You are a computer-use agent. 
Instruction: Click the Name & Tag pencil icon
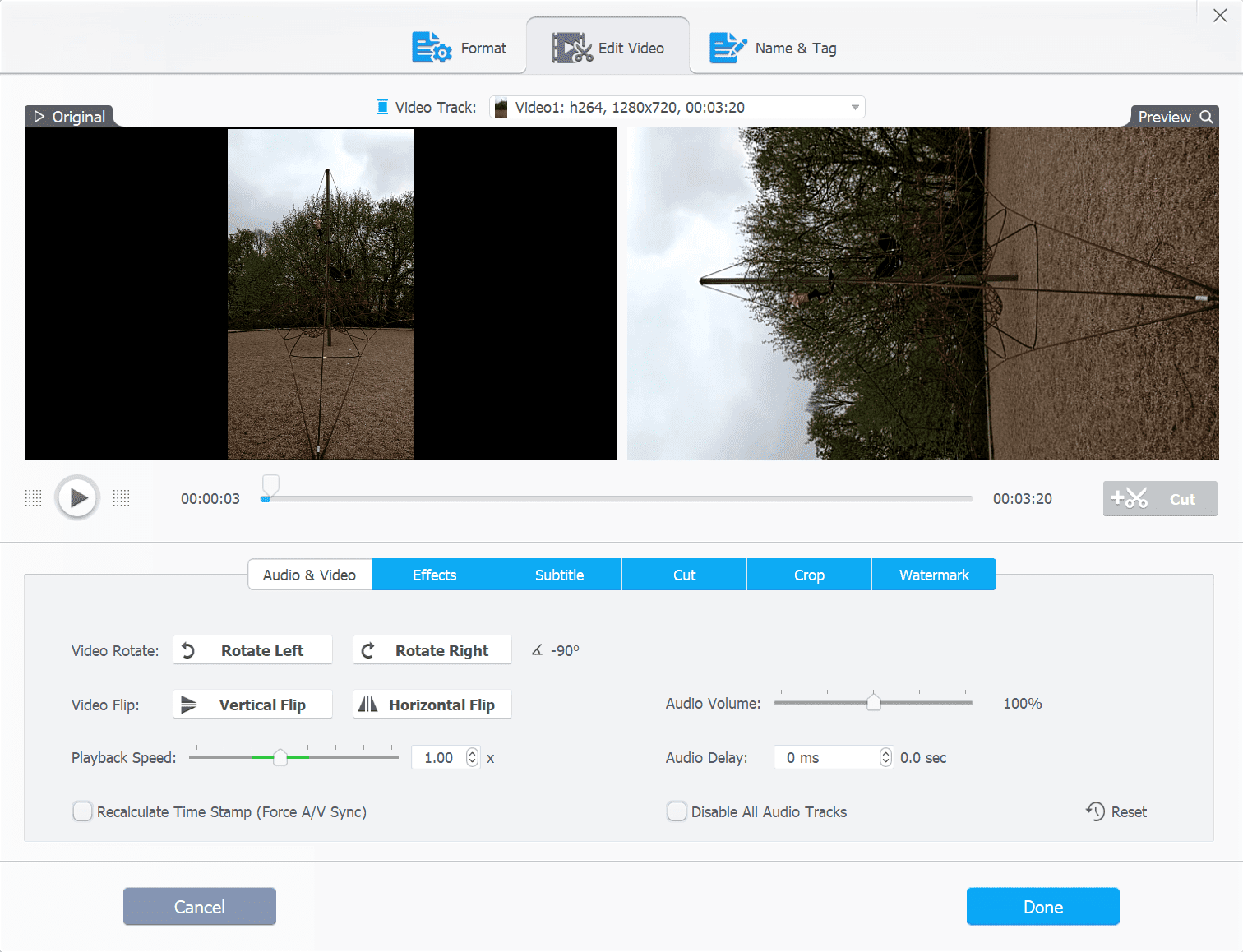tap(728, 48)
